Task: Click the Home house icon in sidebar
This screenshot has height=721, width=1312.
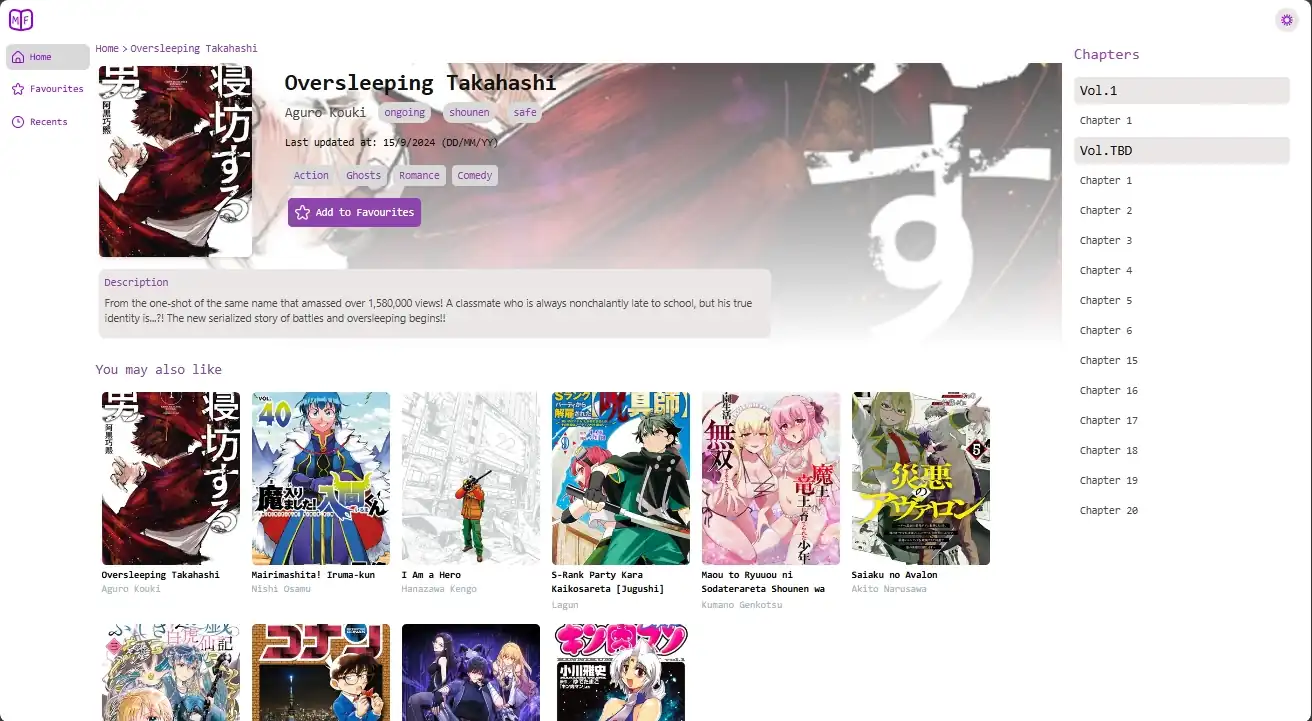Action: [x=18, y=57]
